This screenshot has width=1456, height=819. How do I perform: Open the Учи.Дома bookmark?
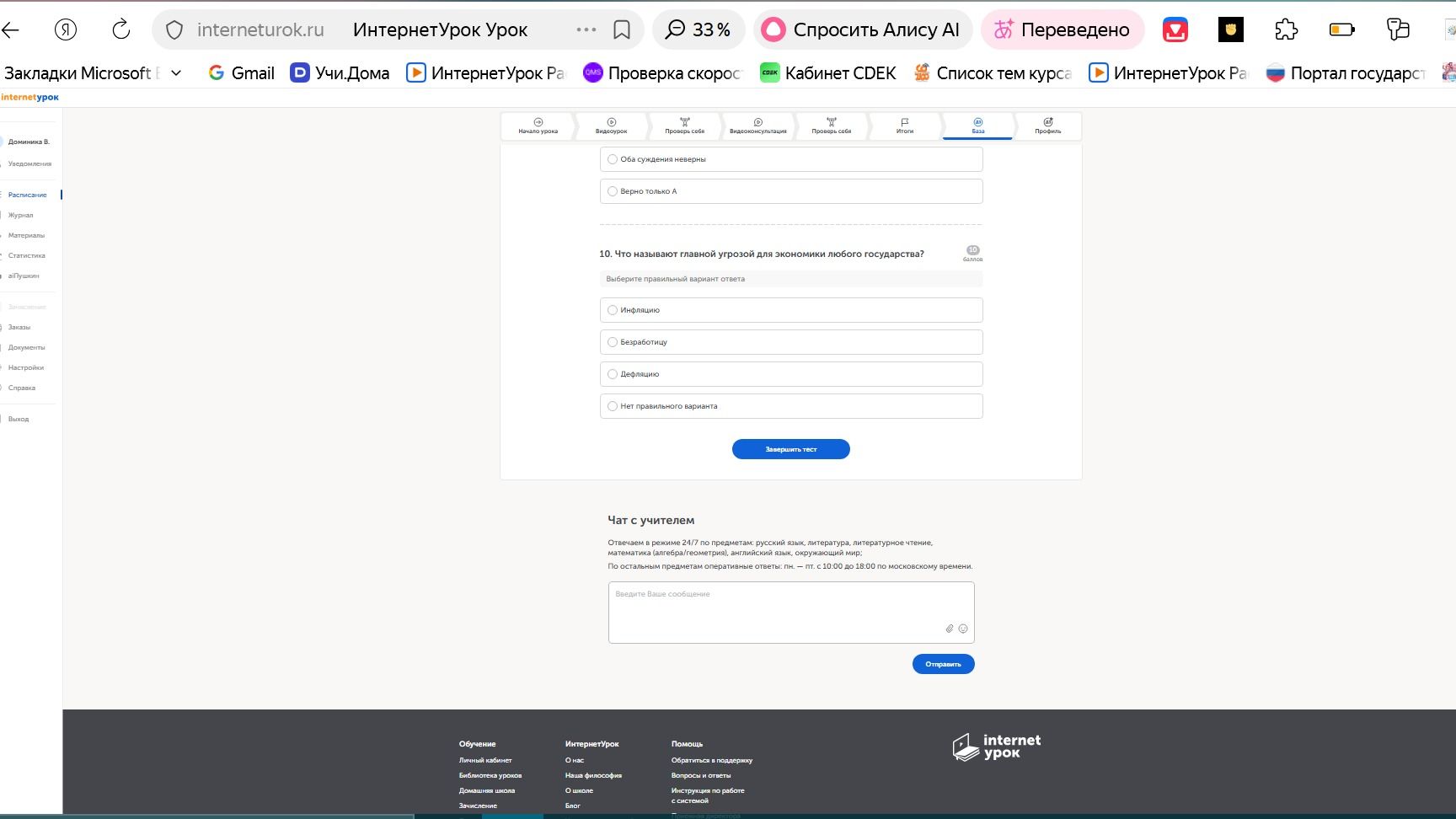340,73
